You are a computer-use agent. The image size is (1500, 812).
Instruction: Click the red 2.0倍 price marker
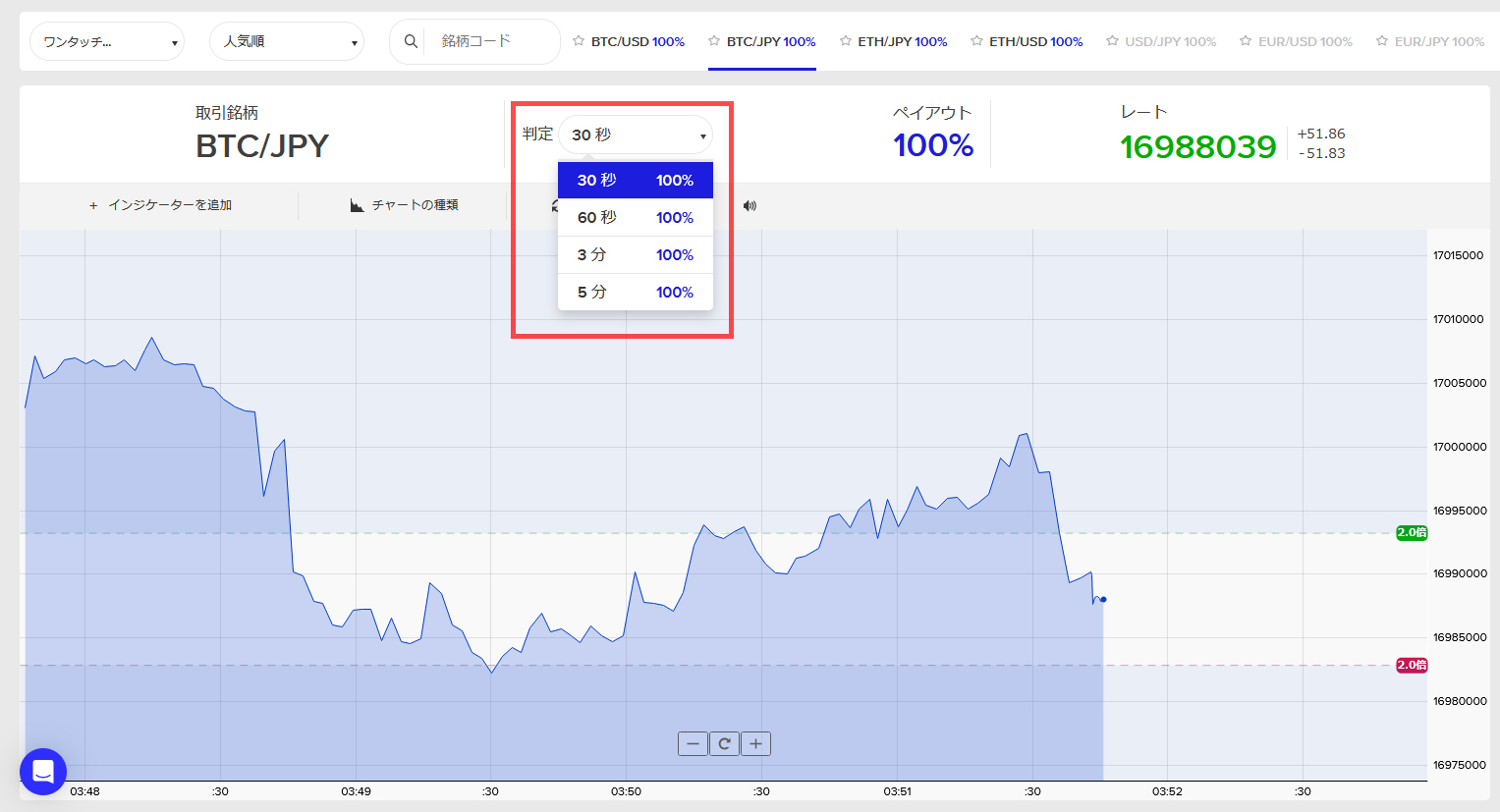(x=1412, y=666)
